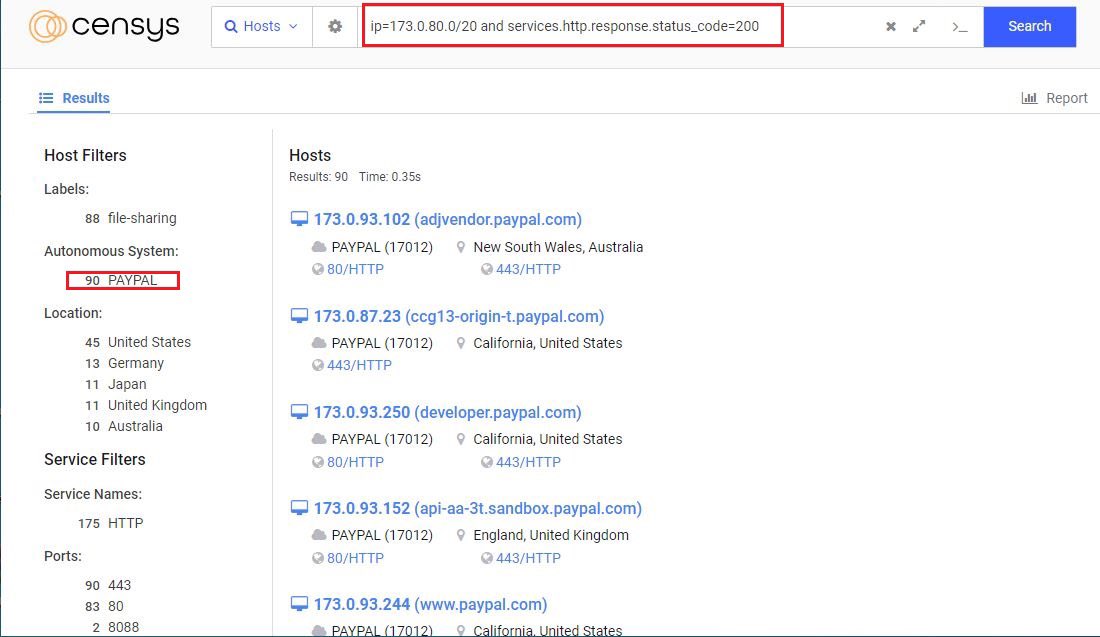Click monitor icon beside 173.0.93.244
The width and height of the screenshot is (1100, 637).
click(300, 605)
